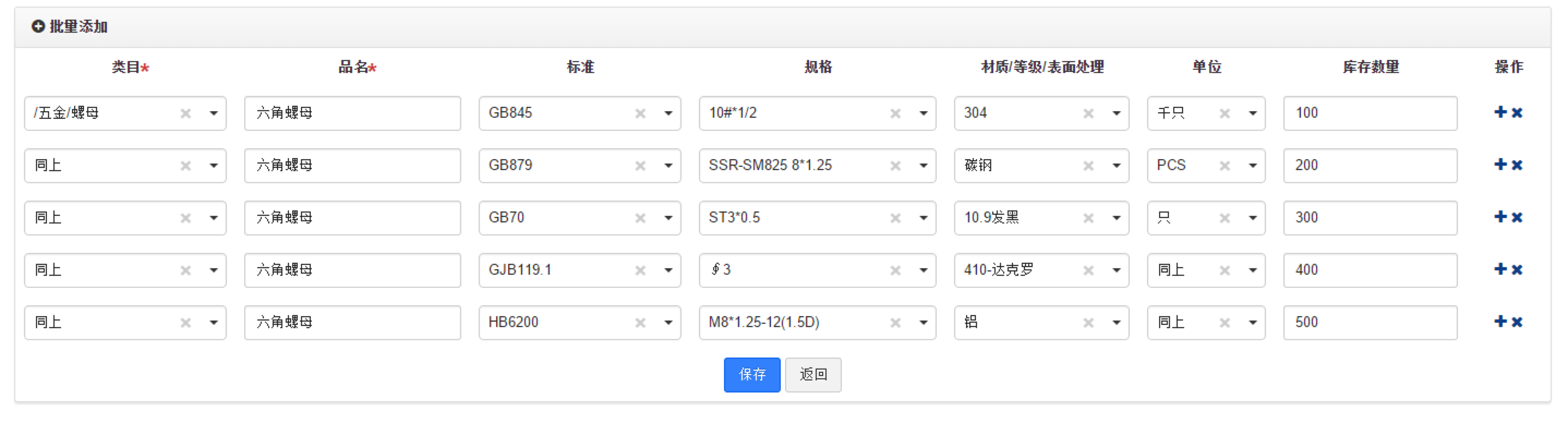
Task: Clear the PCS unit value
Action: (1225, 166)
